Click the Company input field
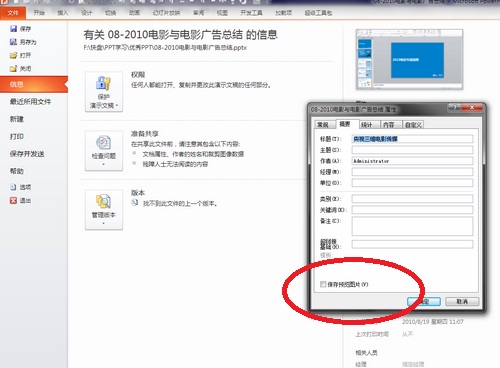 pyautogui.click(x=412, y=183)
